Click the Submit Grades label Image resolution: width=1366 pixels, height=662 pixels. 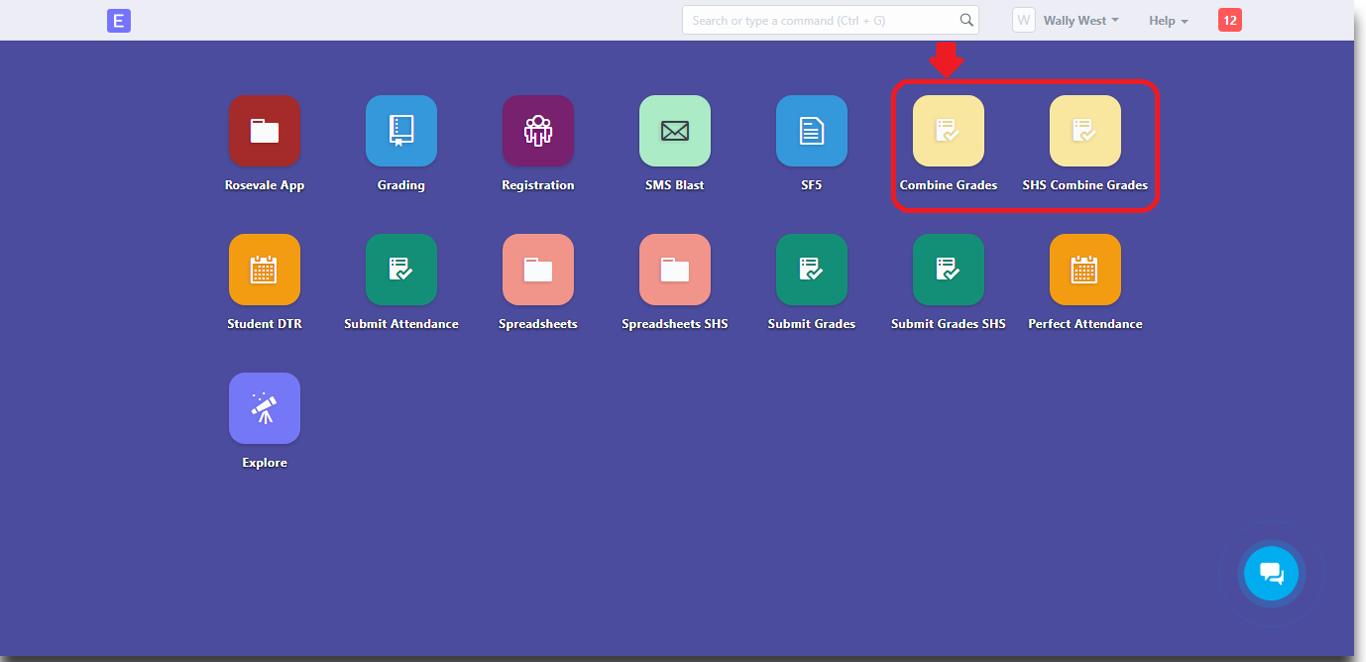(x=812, y=324)
